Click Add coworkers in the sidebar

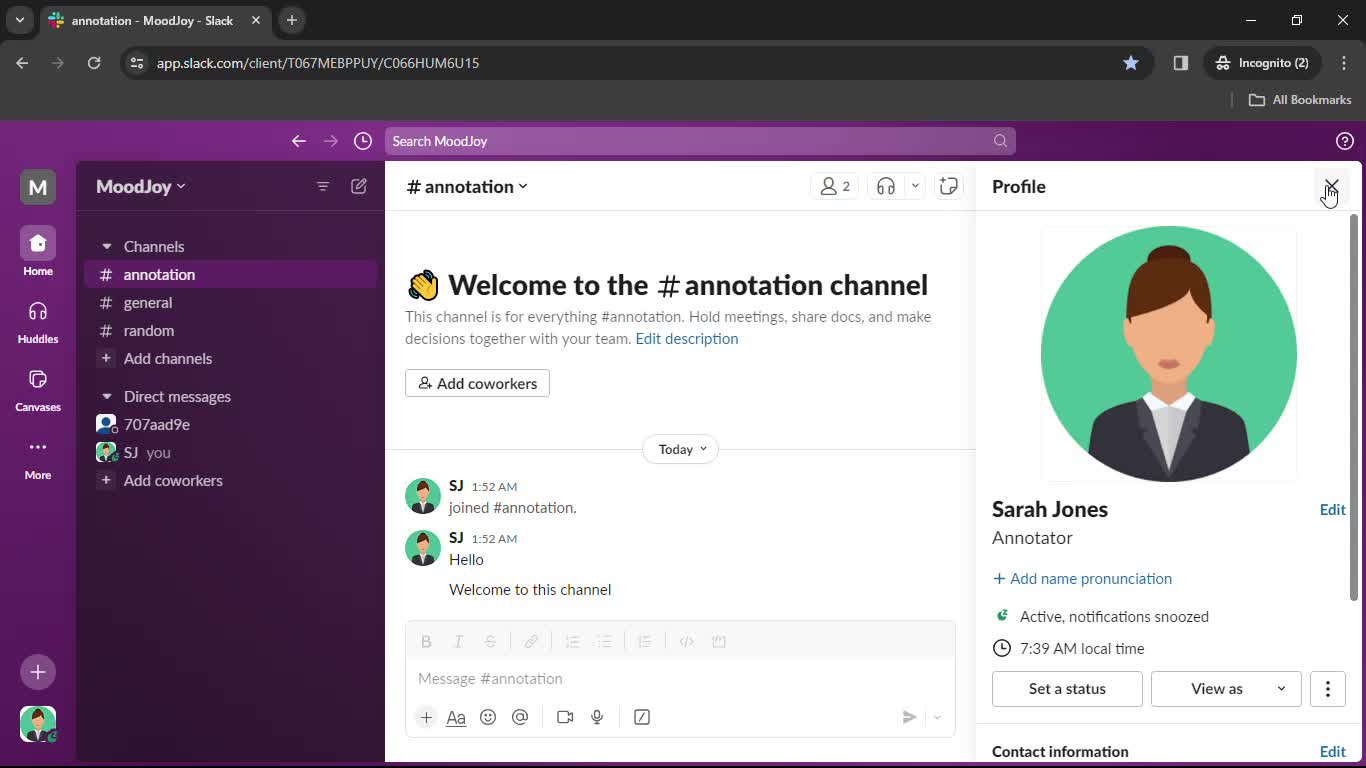pos(230,480)
